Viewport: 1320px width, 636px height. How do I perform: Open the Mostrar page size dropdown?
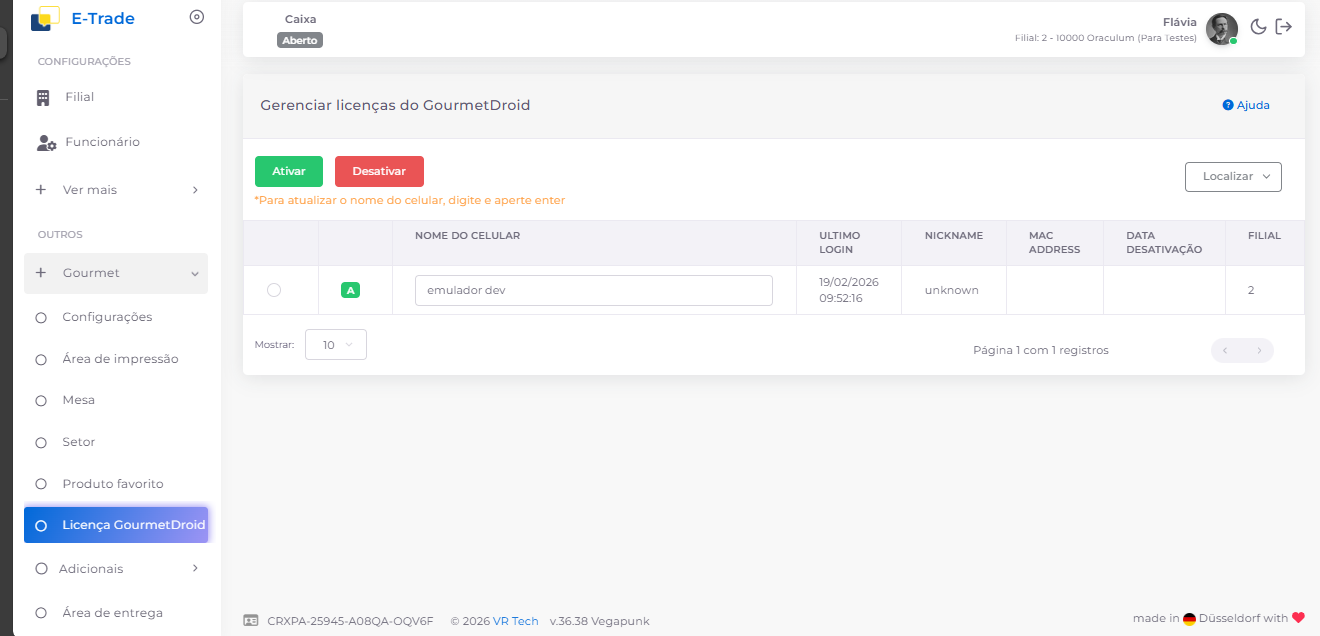coord(335,345)
